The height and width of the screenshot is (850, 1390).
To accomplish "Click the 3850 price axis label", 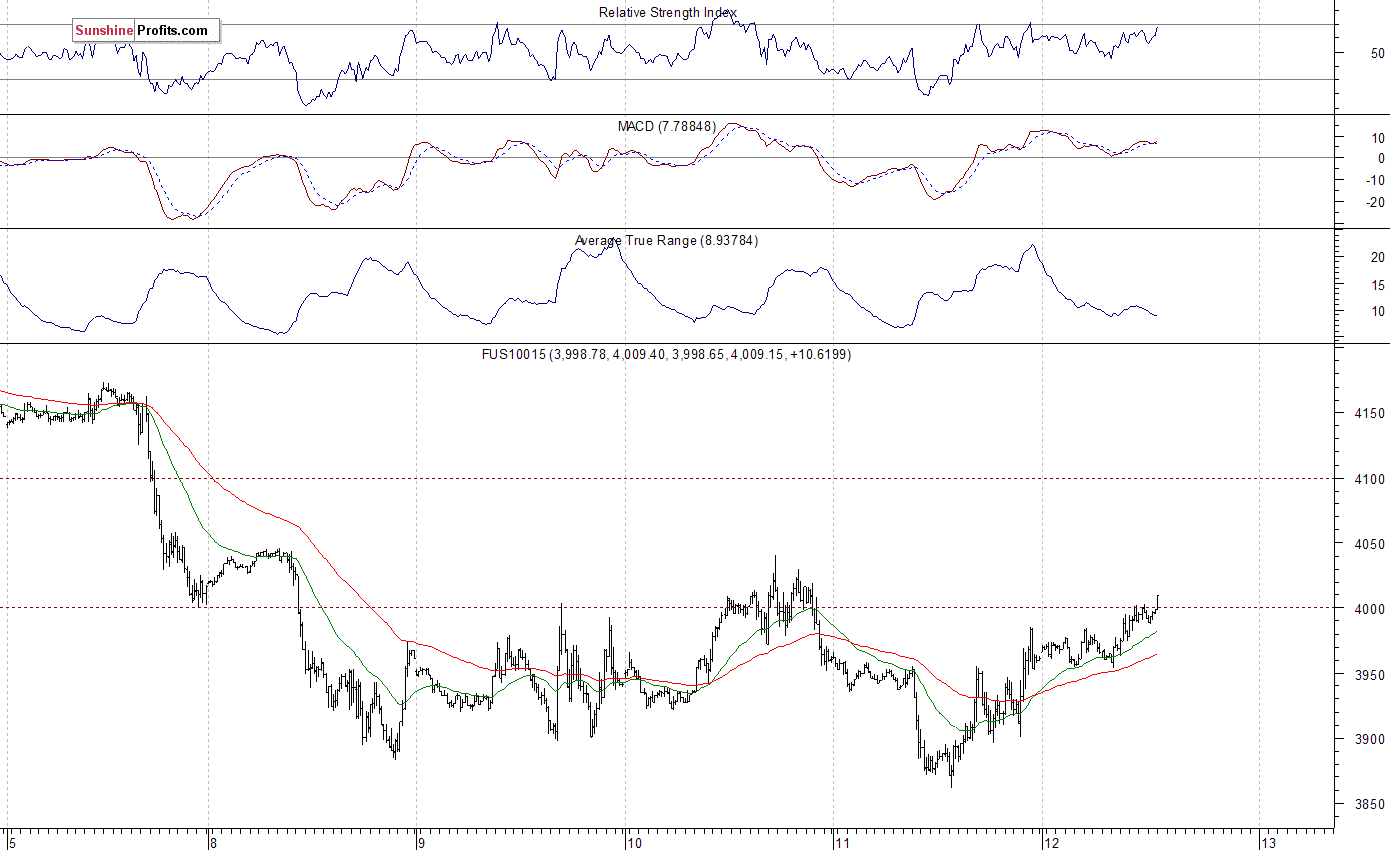I will [1369, 805].
